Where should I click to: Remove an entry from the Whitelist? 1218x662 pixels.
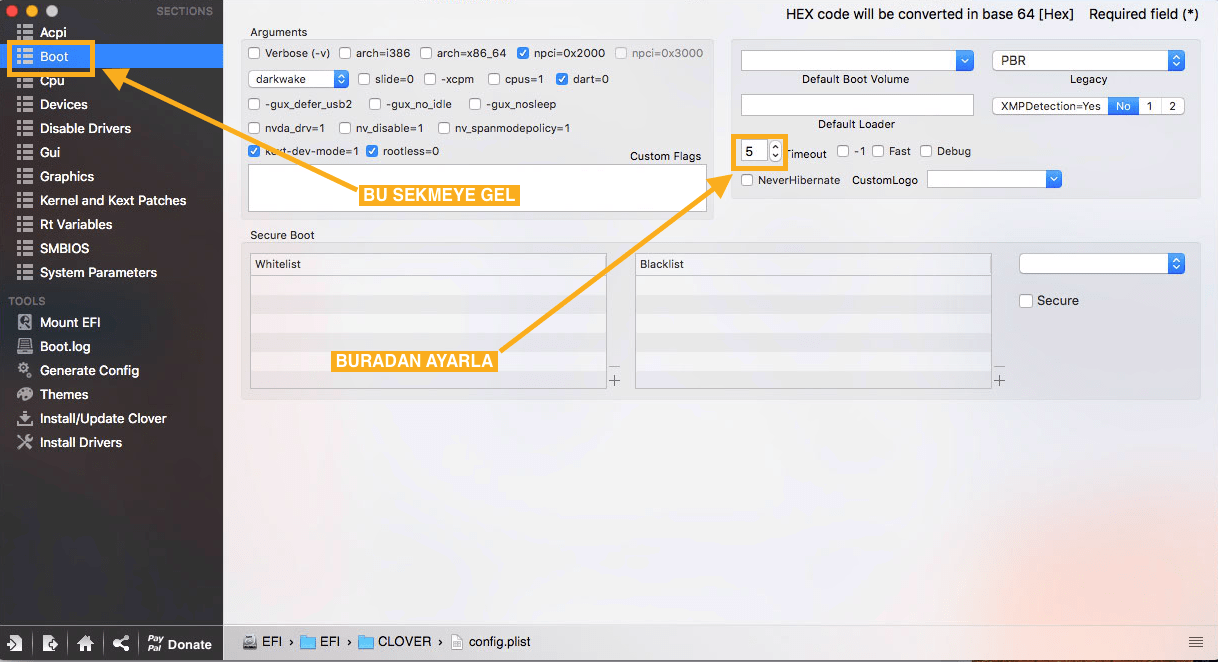[x=614, y=367]
